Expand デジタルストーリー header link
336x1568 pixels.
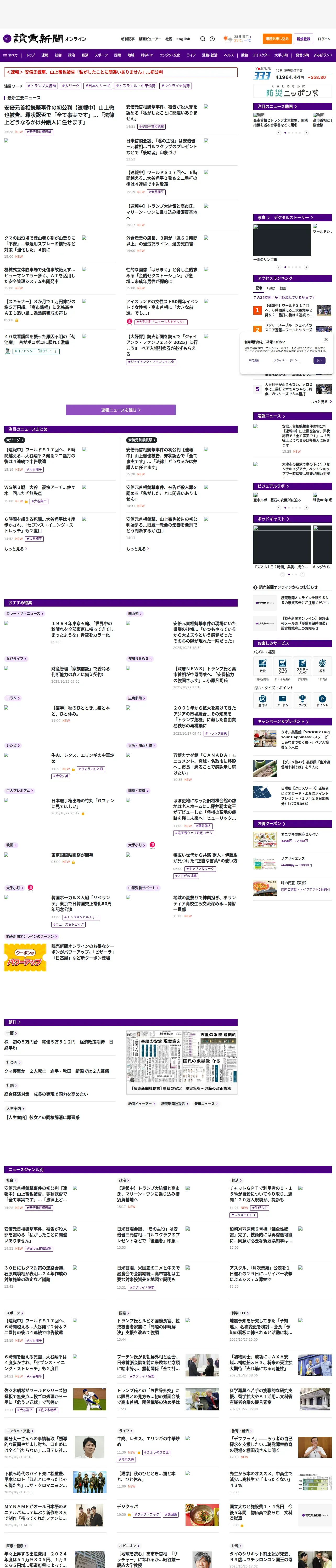(293, 217)
